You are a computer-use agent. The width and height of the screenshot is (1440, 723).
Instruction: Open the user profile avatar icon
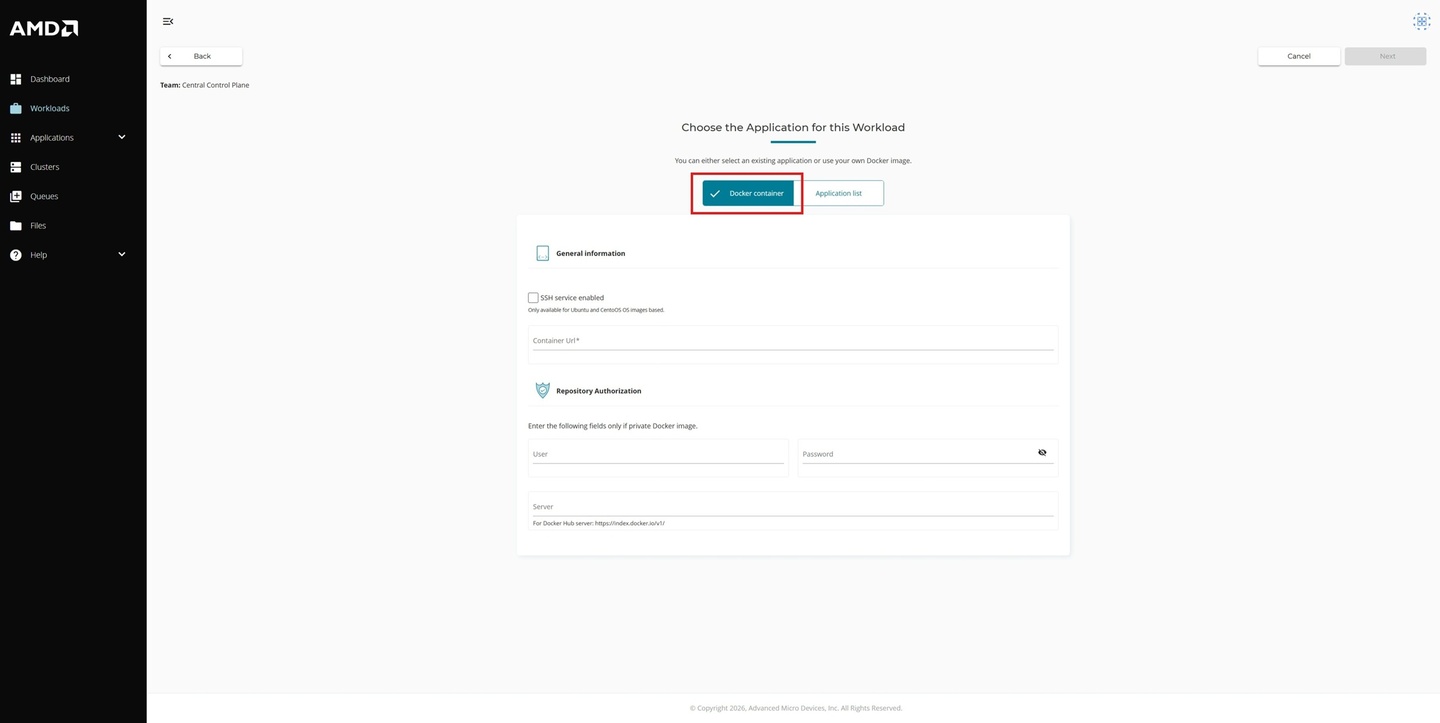(x=1421, y=21)
